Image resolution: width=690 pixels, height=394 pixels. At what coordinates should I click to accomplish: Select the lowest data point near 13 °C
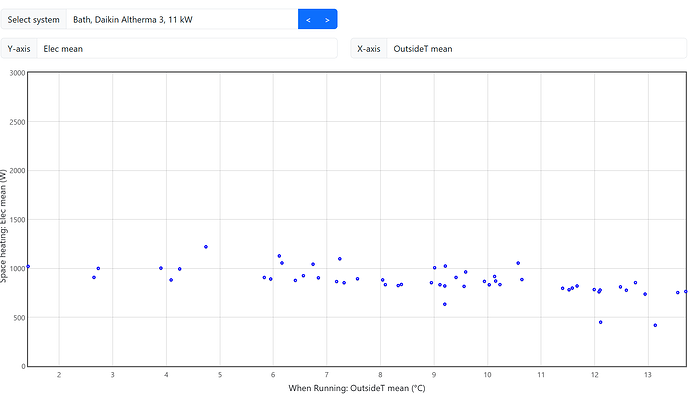pos(655,325)
